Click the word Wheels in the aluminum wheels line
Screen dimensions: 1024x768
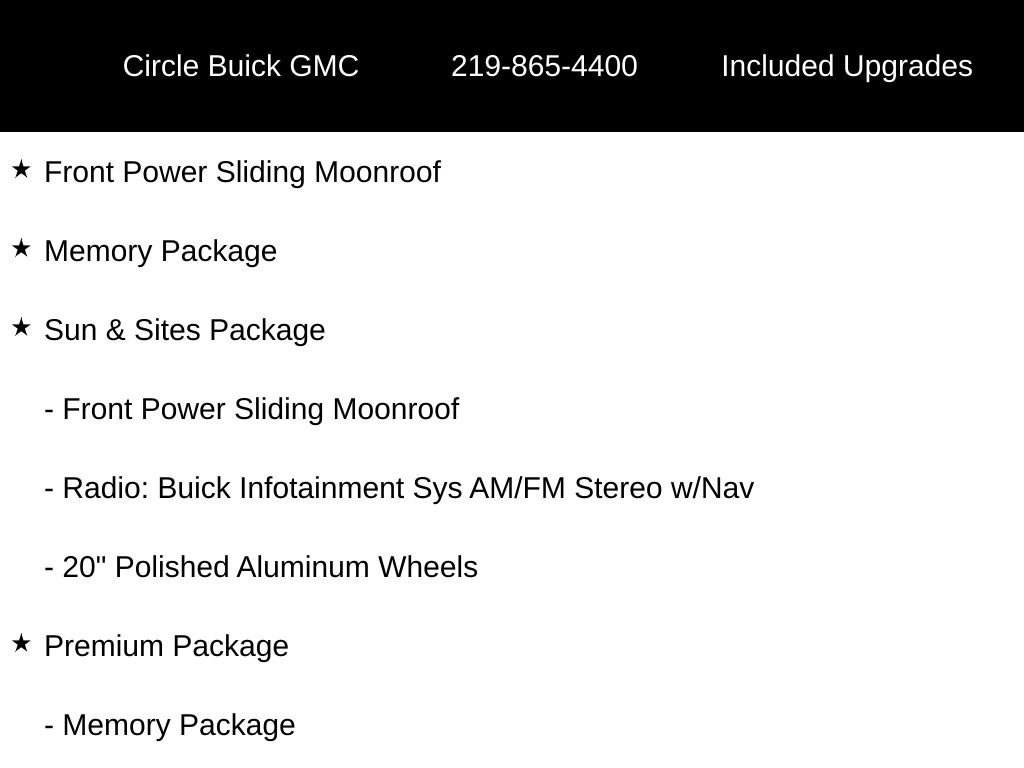[428, 567]
